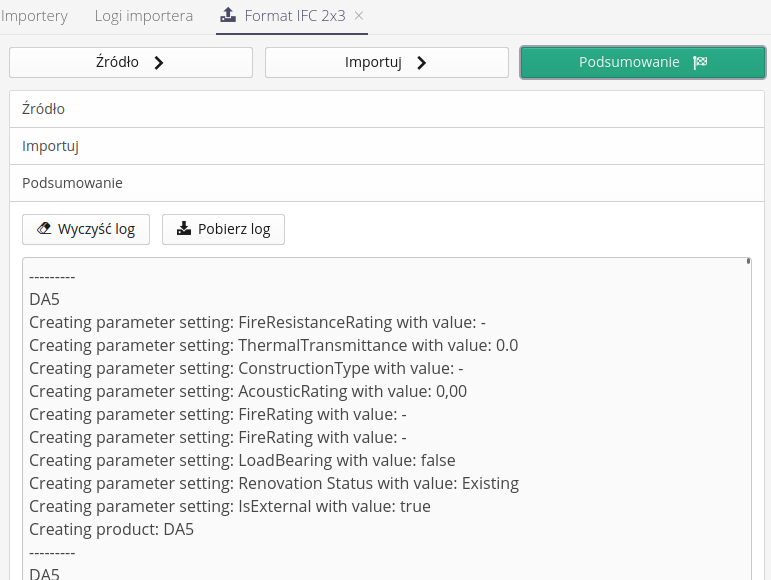Click the log panel's vertical scrollbar
Image resolution: width=771 pixels, height=580 pixels.
click(x=748, y=400)
